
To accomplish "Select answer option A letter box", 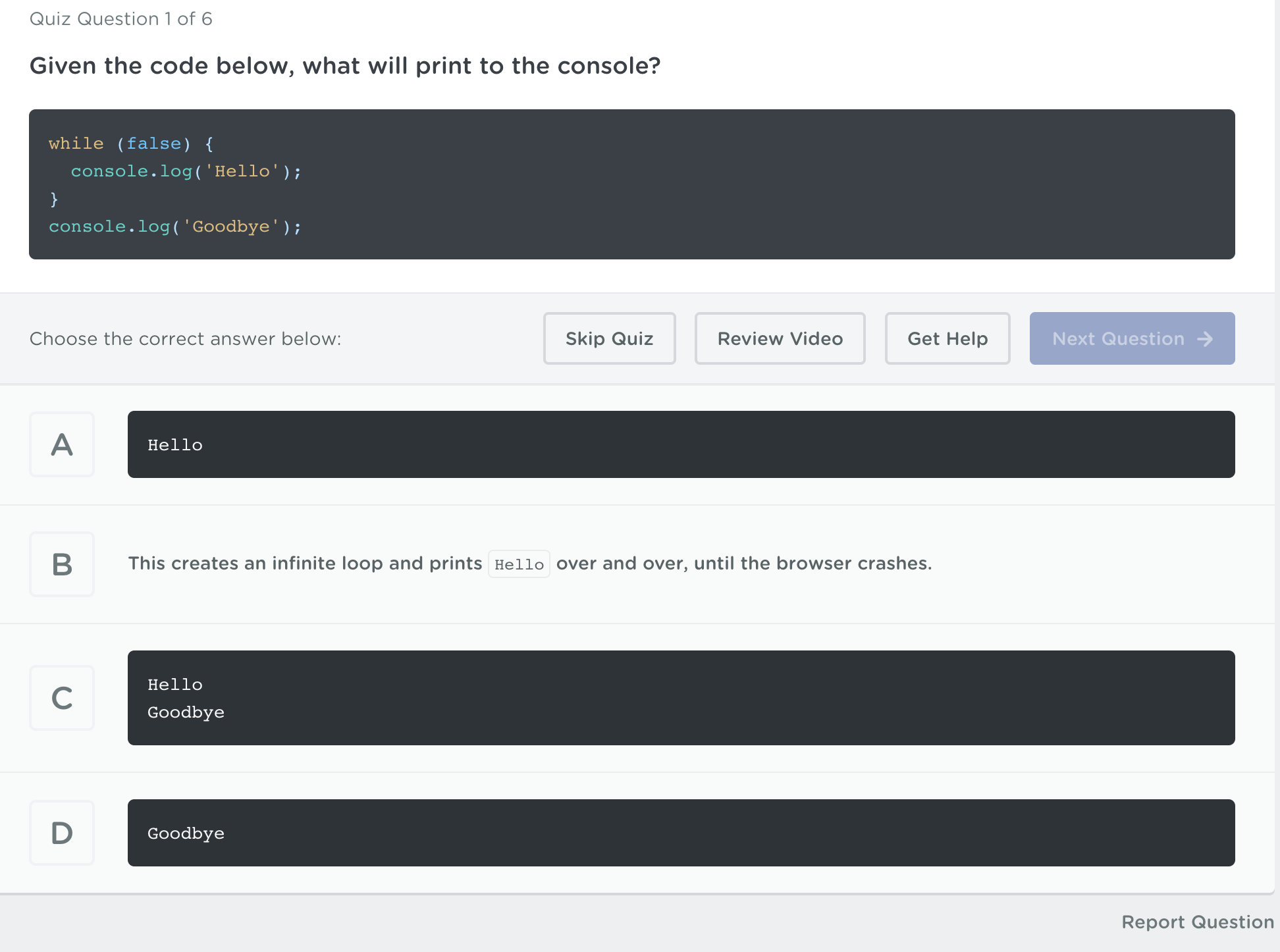I will [62, 444].
